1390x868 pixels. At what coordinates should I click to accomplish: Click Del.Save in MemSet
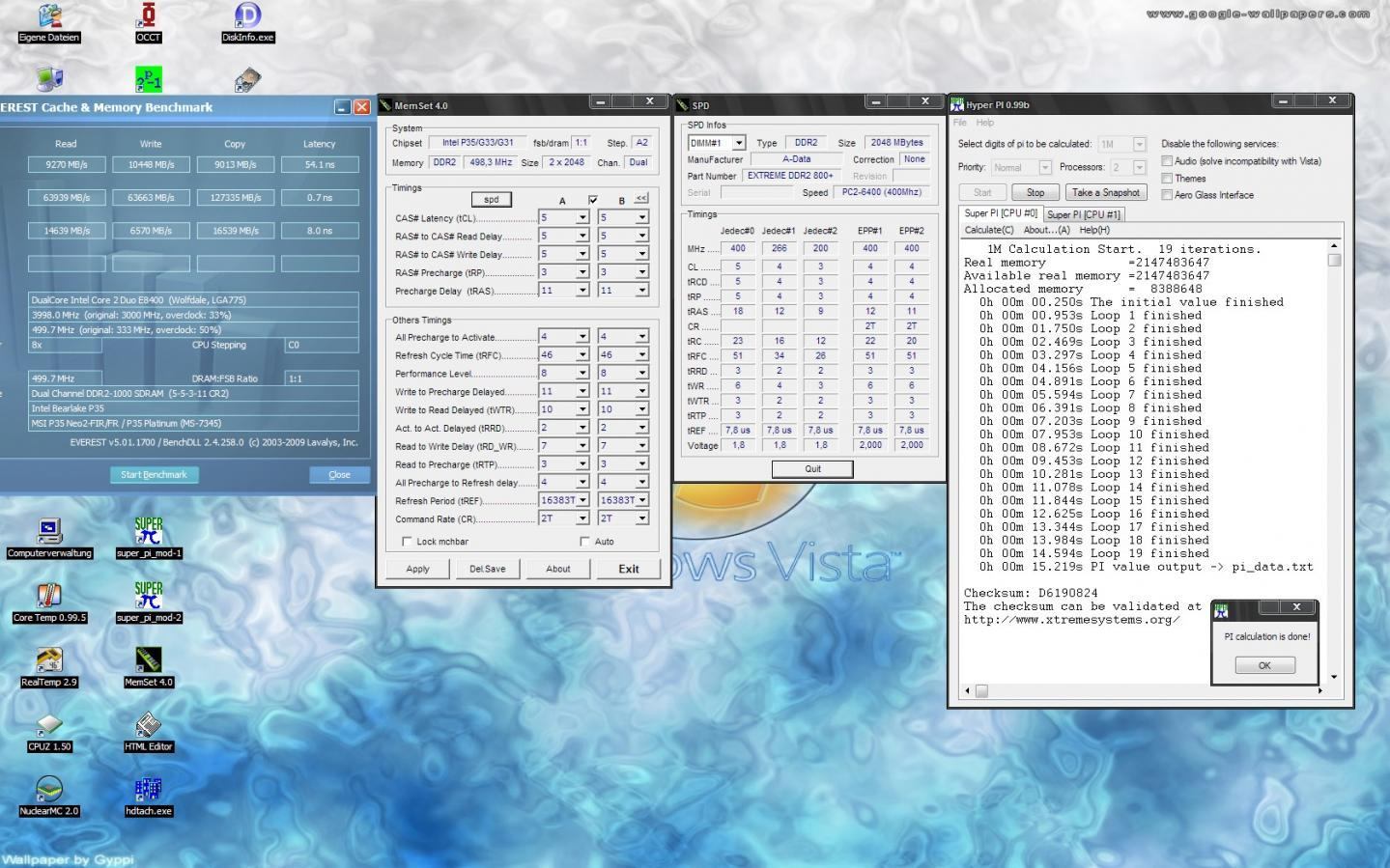pyautogui.click(x=488, y=569)
